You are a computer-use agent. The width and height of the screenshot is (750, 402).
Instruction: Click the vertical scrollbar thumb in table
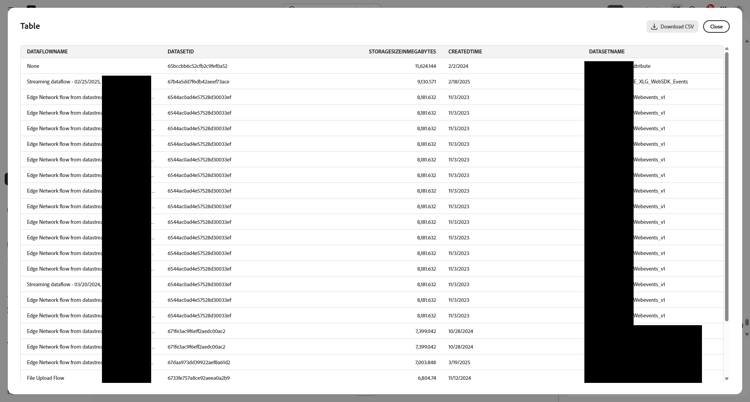tap(727, 187)
